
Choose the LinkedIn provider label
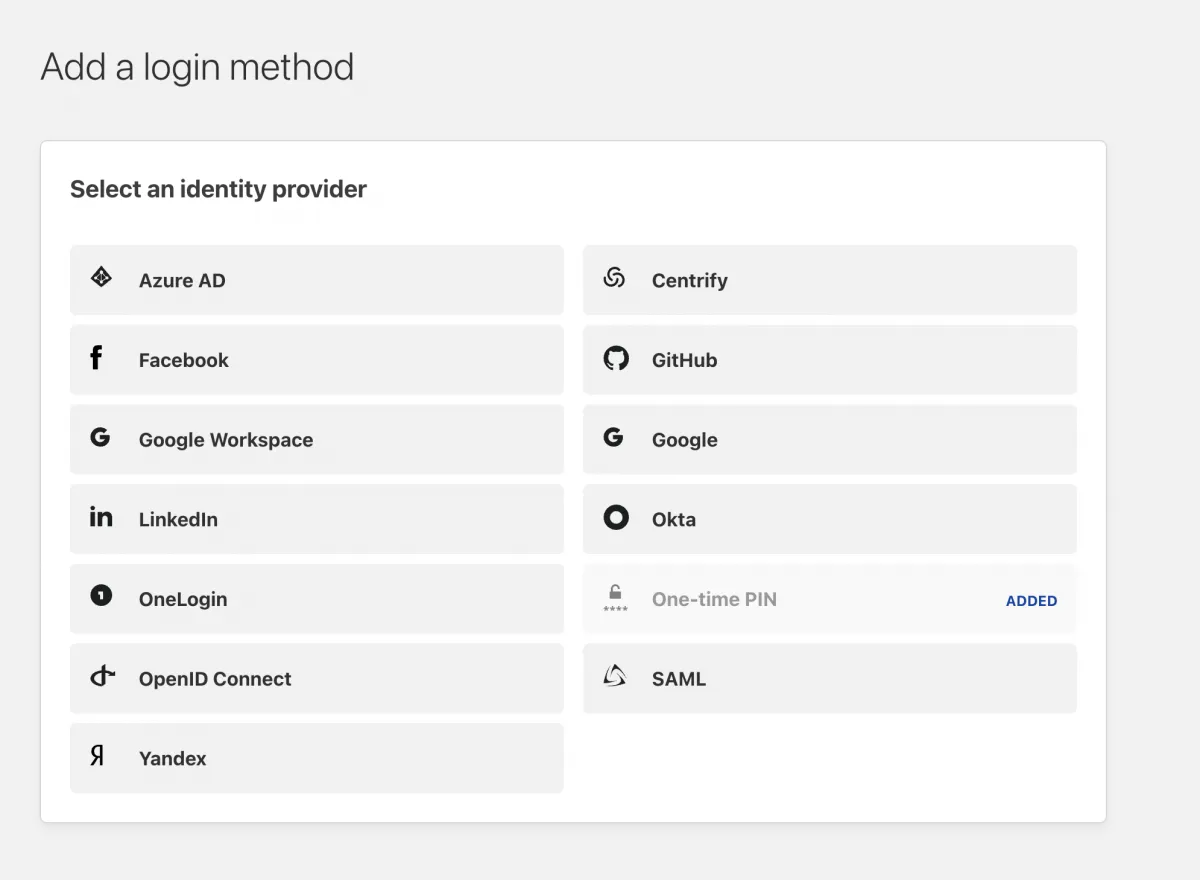tap(178, 520)
